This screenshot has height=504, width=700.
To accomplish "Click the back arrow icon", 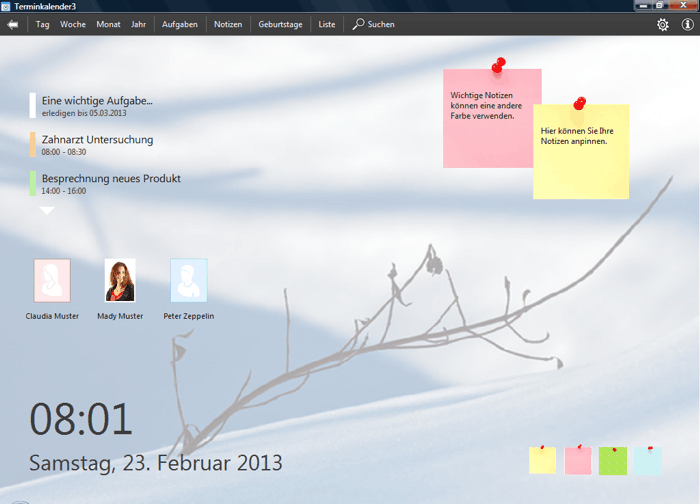I will click(x=13, y=24).
